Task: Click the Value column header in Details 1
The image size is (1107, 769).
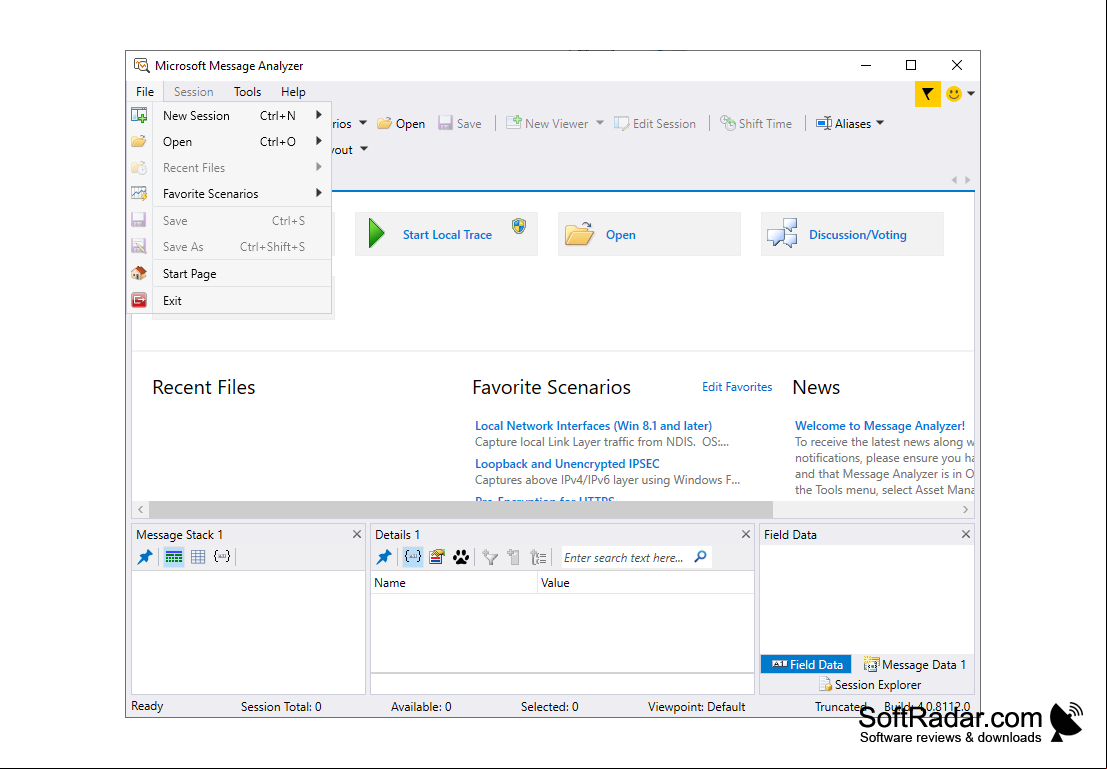Action: [645, 583]
